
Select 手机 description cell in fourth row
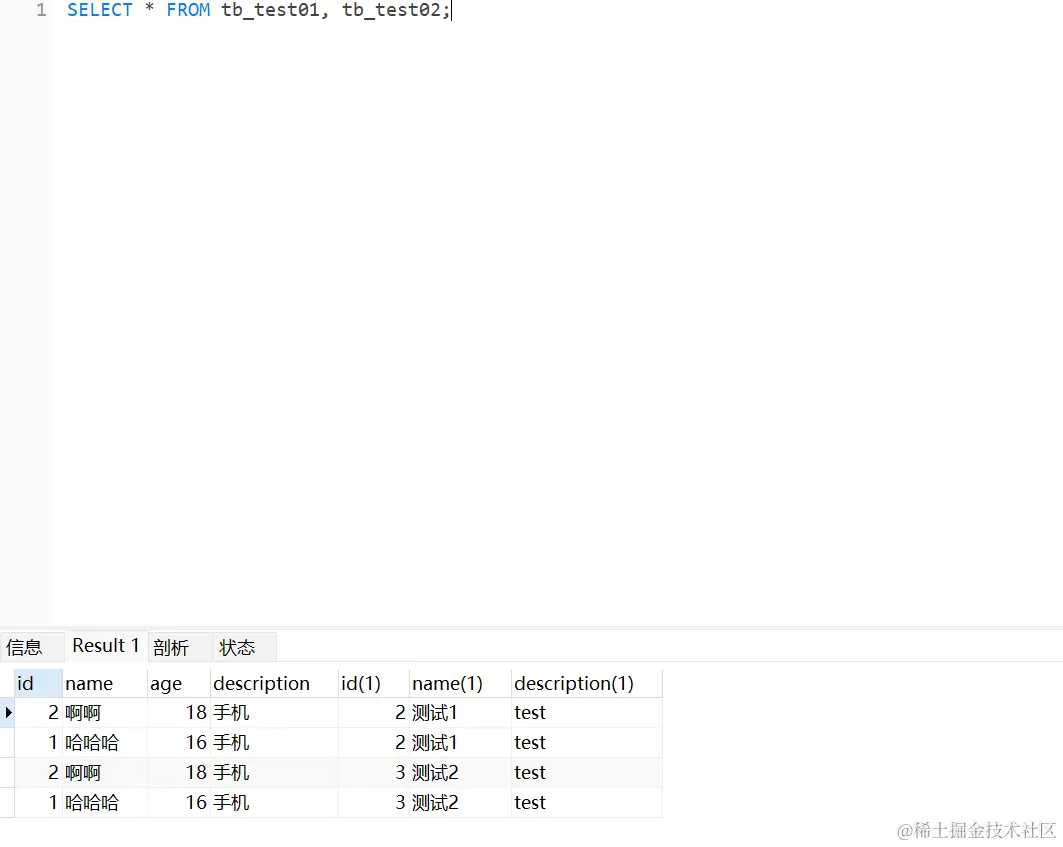274,802
